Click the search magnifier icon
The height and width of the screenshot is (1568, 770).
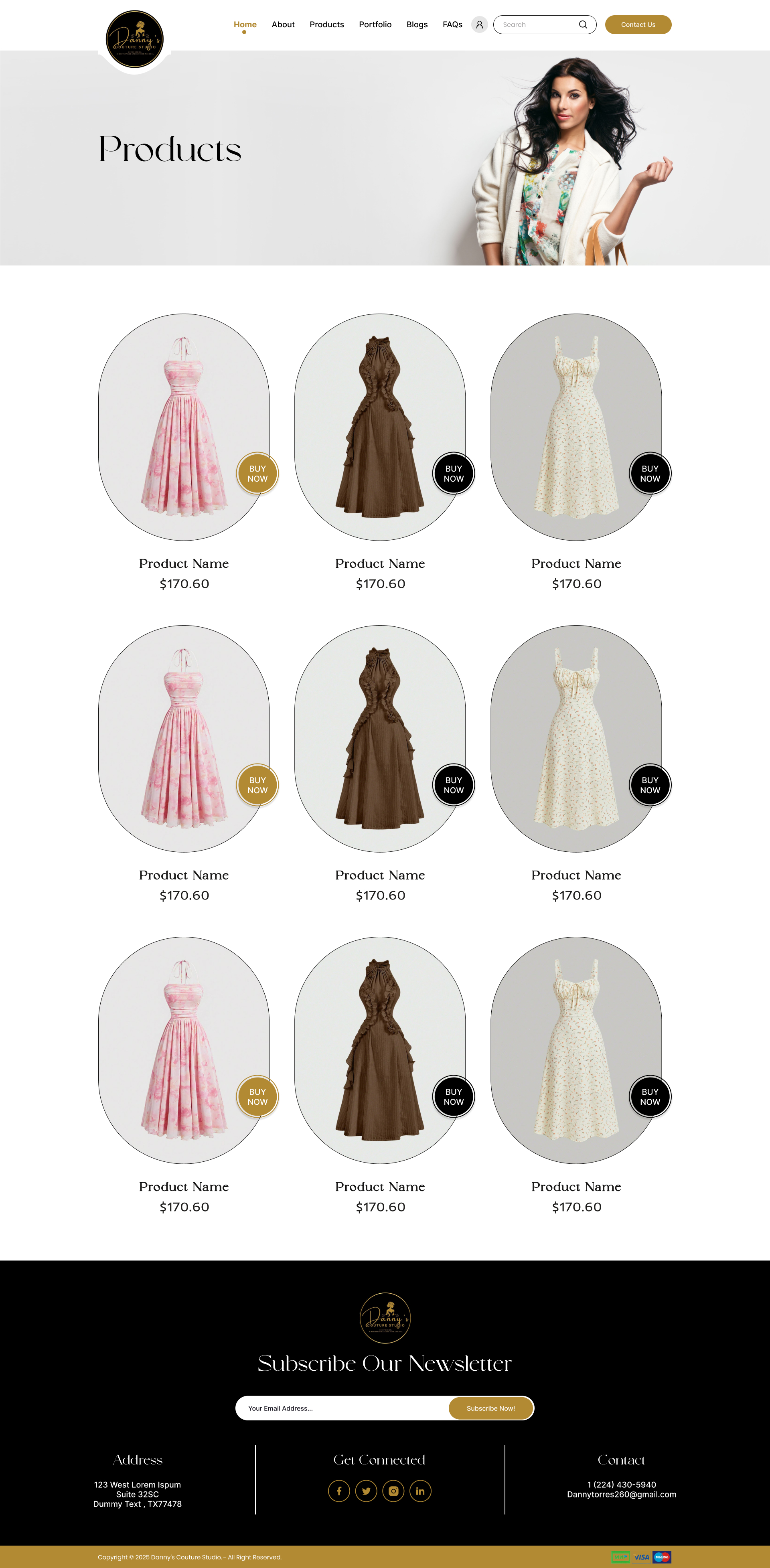[583, 25]
